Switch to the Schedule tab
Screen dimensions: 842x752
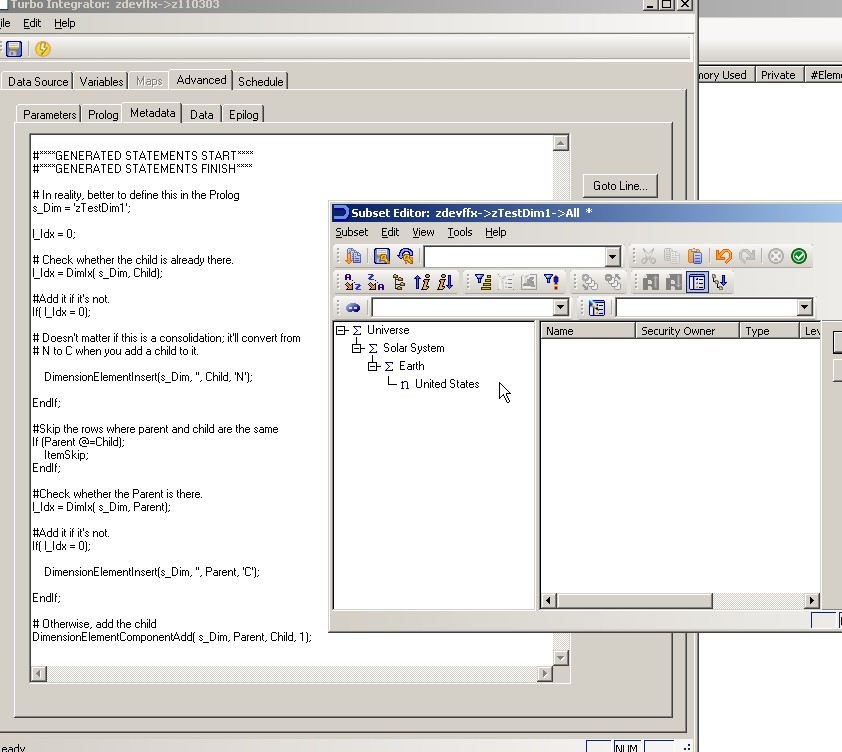260,82
